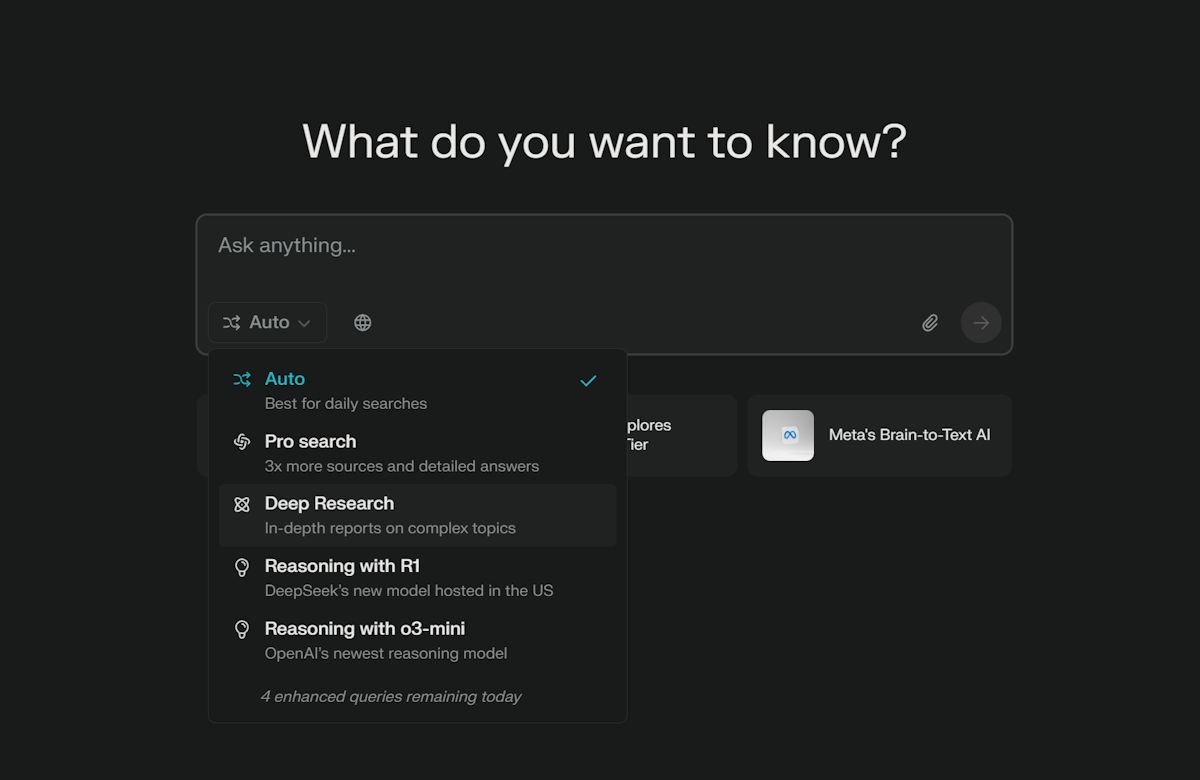The image size is (1200, 780).
Task: Click the lightbulb icon beside Reasoning with o3-mini
Action: click(x=242, y=629)
